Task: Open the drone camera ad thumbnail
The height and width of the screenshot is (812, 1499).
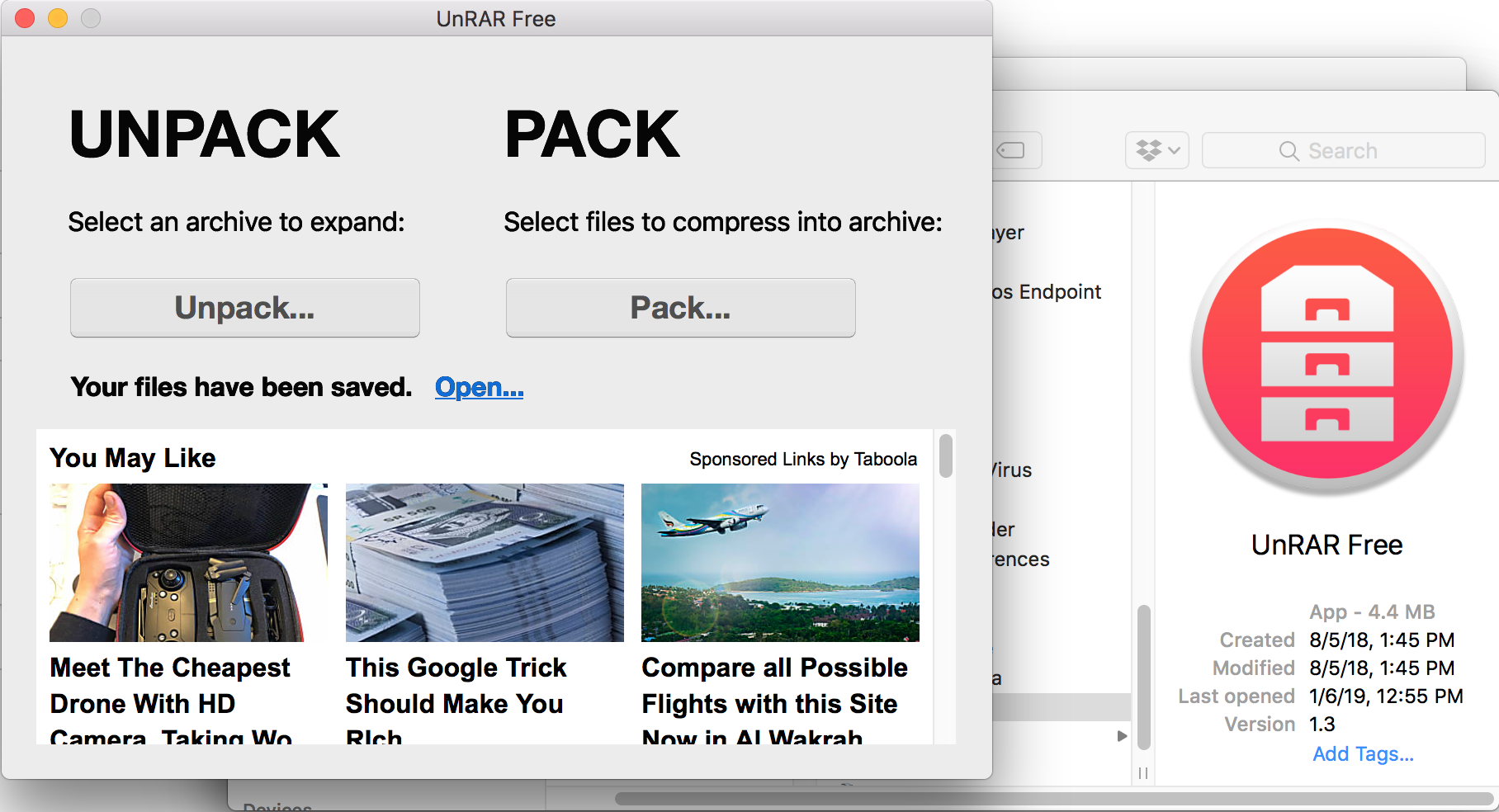Action: pyautogui.click(x=188, y=563)
